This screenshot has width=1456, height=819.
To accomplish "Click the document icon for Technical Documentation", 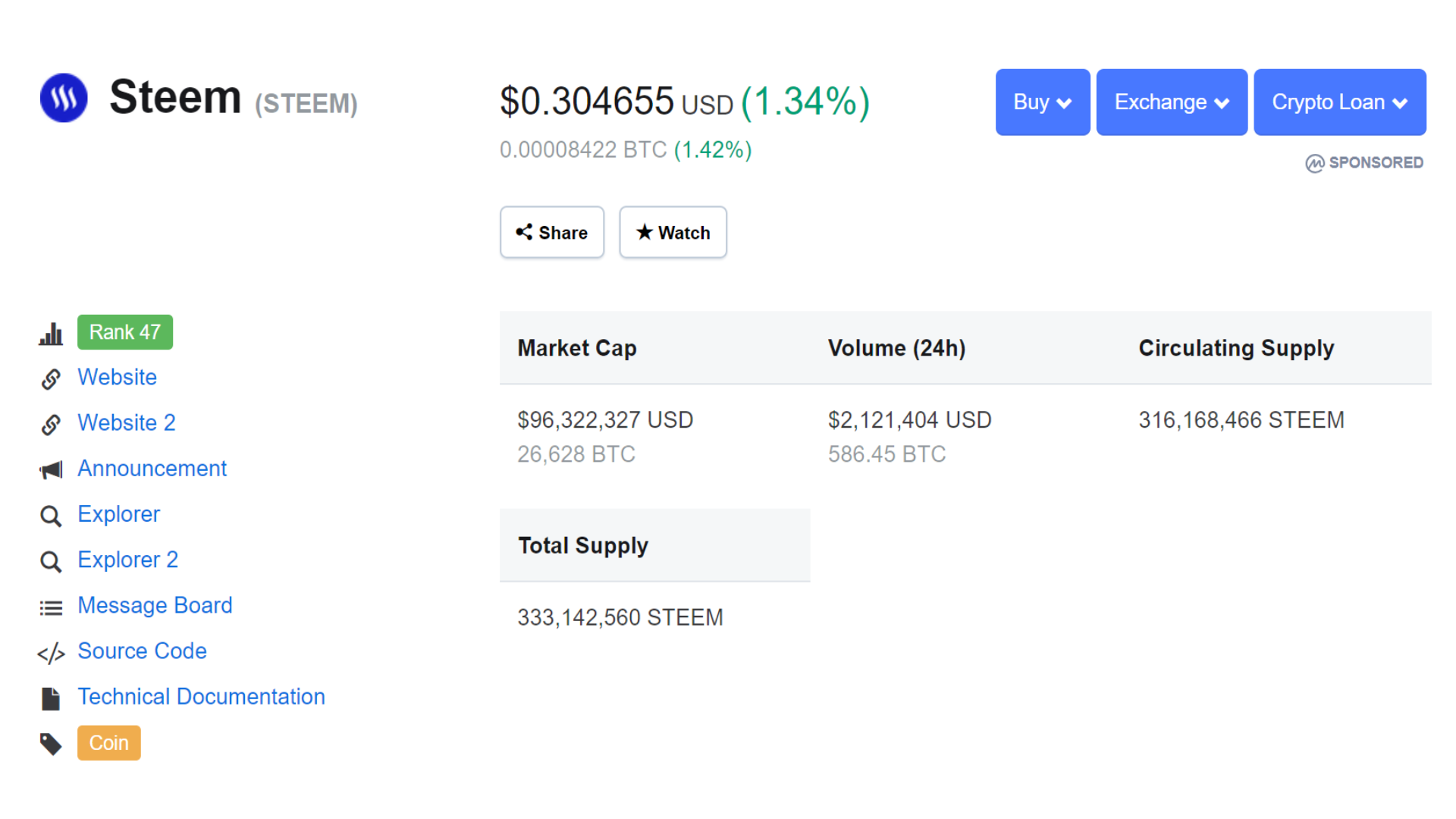I will [51, 698].
